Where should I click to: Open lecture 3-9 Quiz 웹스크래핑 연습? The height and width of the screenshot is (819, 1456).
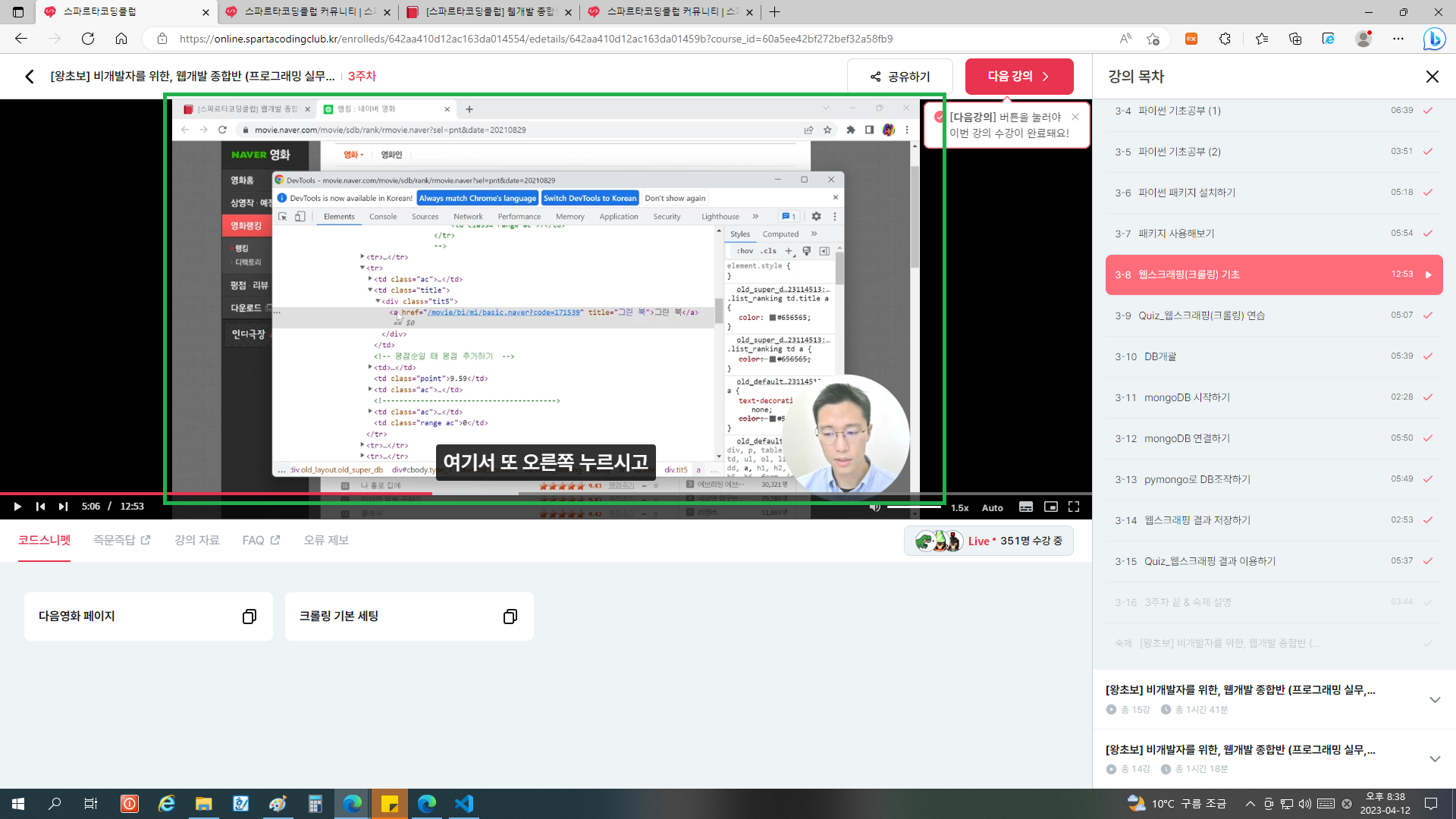pos(1274,315)
